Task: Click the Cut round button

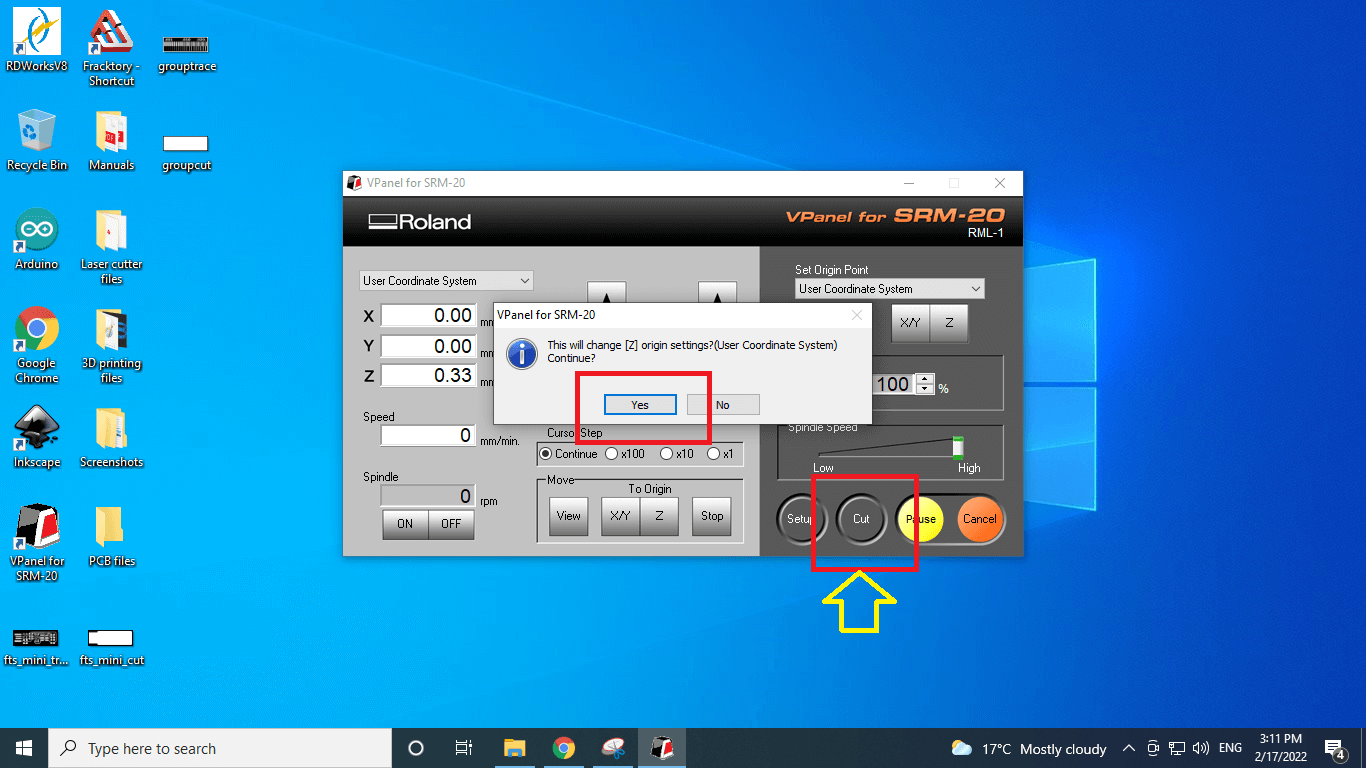Action: click(x=861, y=519)
